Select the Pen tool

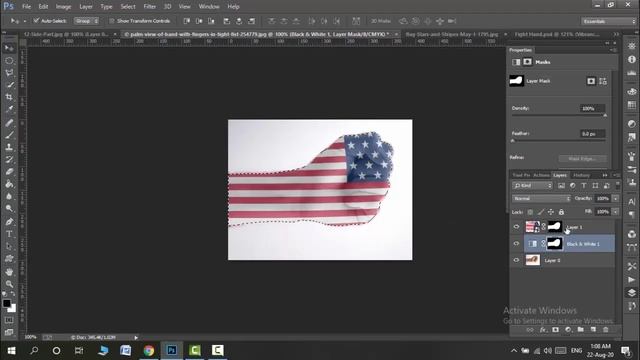click(x=9, y=222)
